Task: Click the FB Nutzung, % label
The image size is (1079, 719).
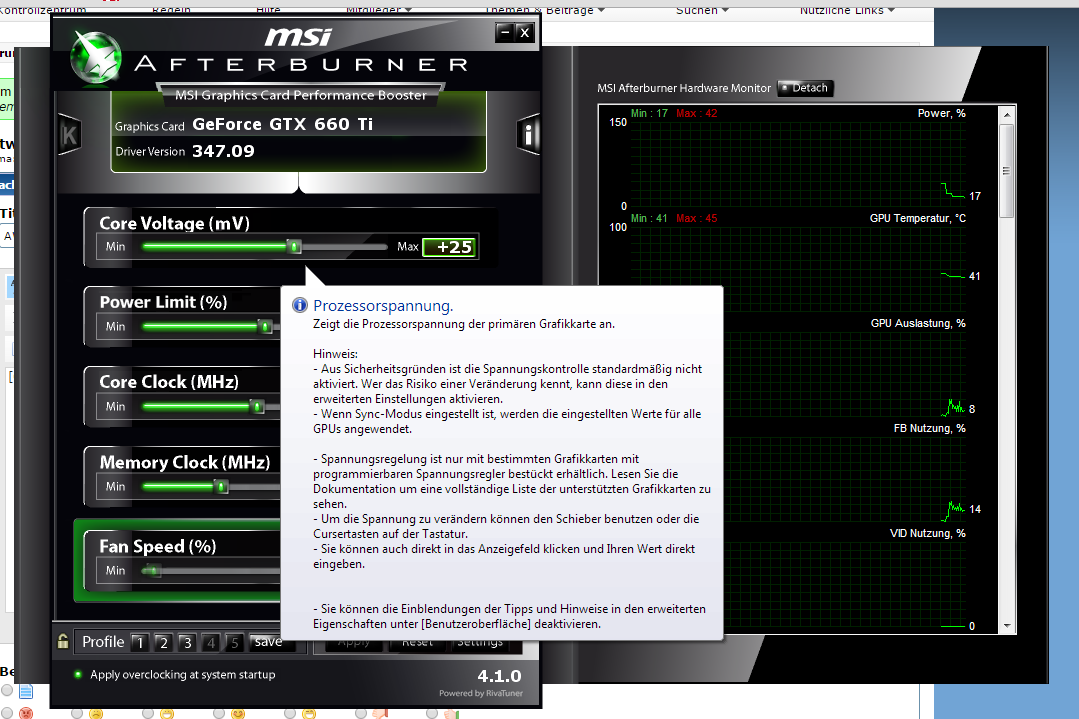Action: (x=930, y=428)
